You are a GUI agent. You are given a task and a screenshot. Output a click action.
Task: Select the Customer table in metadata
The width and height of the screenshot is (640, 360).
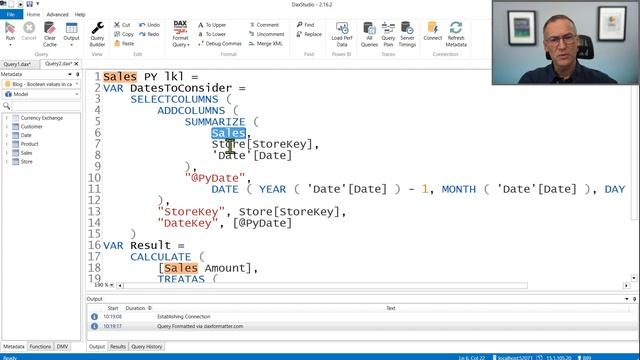click(x=31, y=127)
